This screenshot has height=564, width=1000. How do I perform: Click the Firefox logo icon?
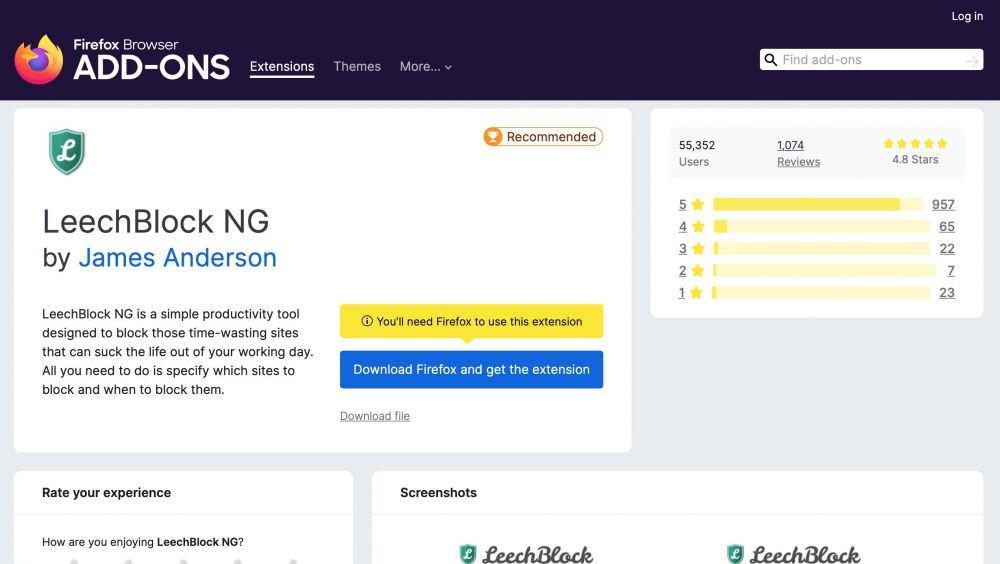point(39,59)
